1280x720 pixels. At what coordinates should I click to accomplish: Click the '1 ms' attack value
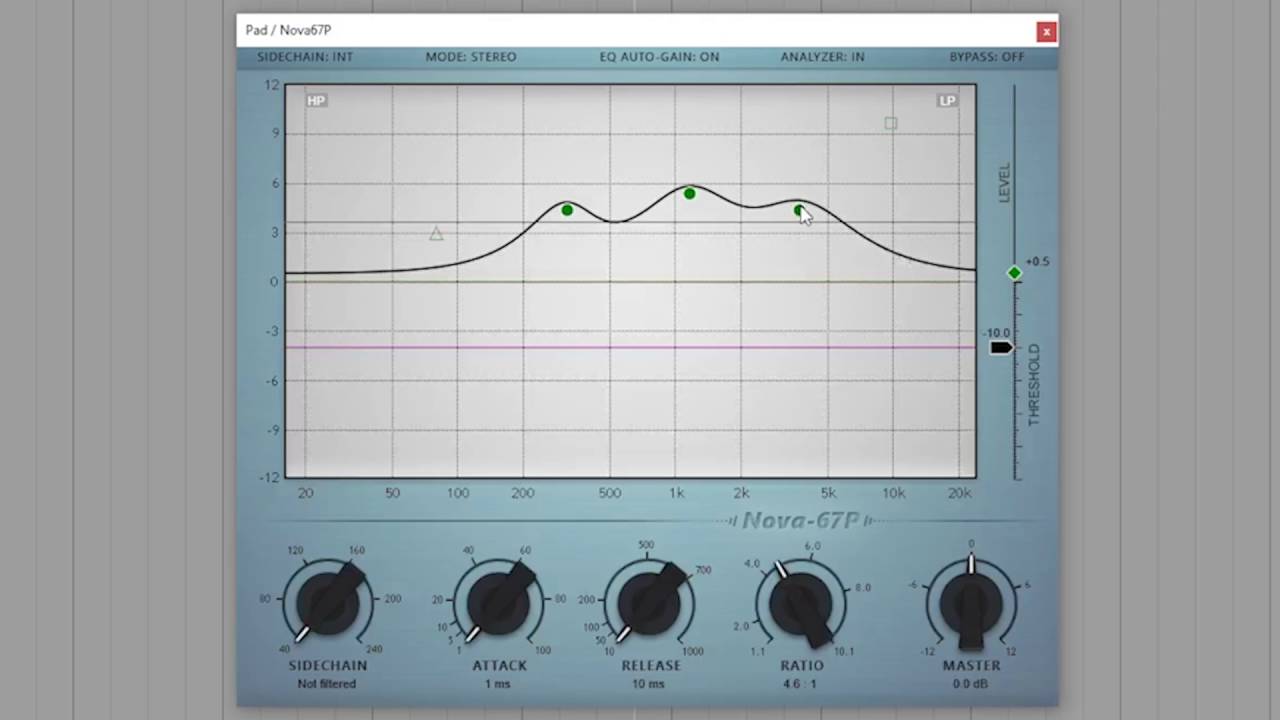[498, 684]
